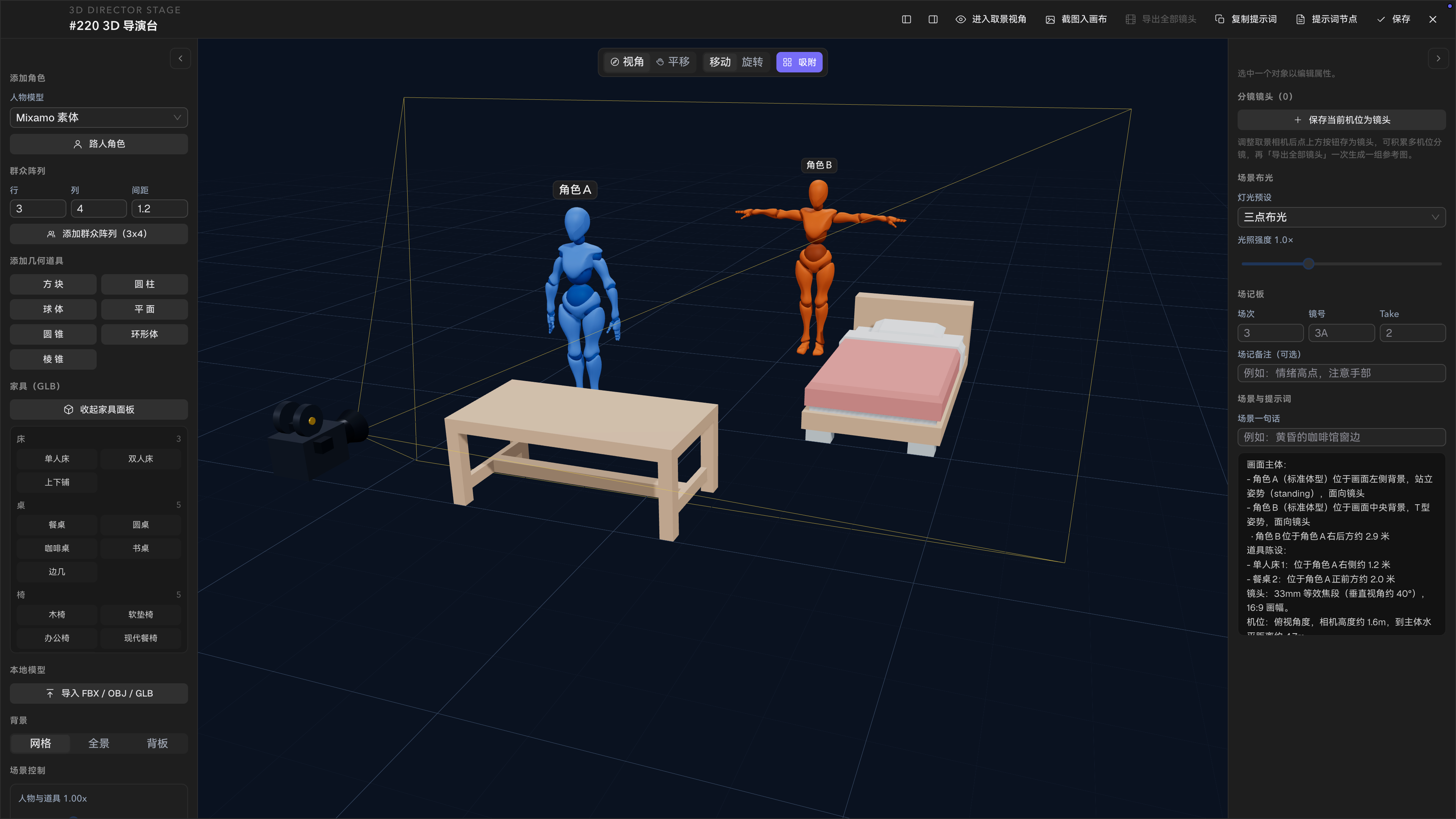The image size is (1456, 819).
Task: Select the 角色 A label in viewport
Action: point(574,189)
